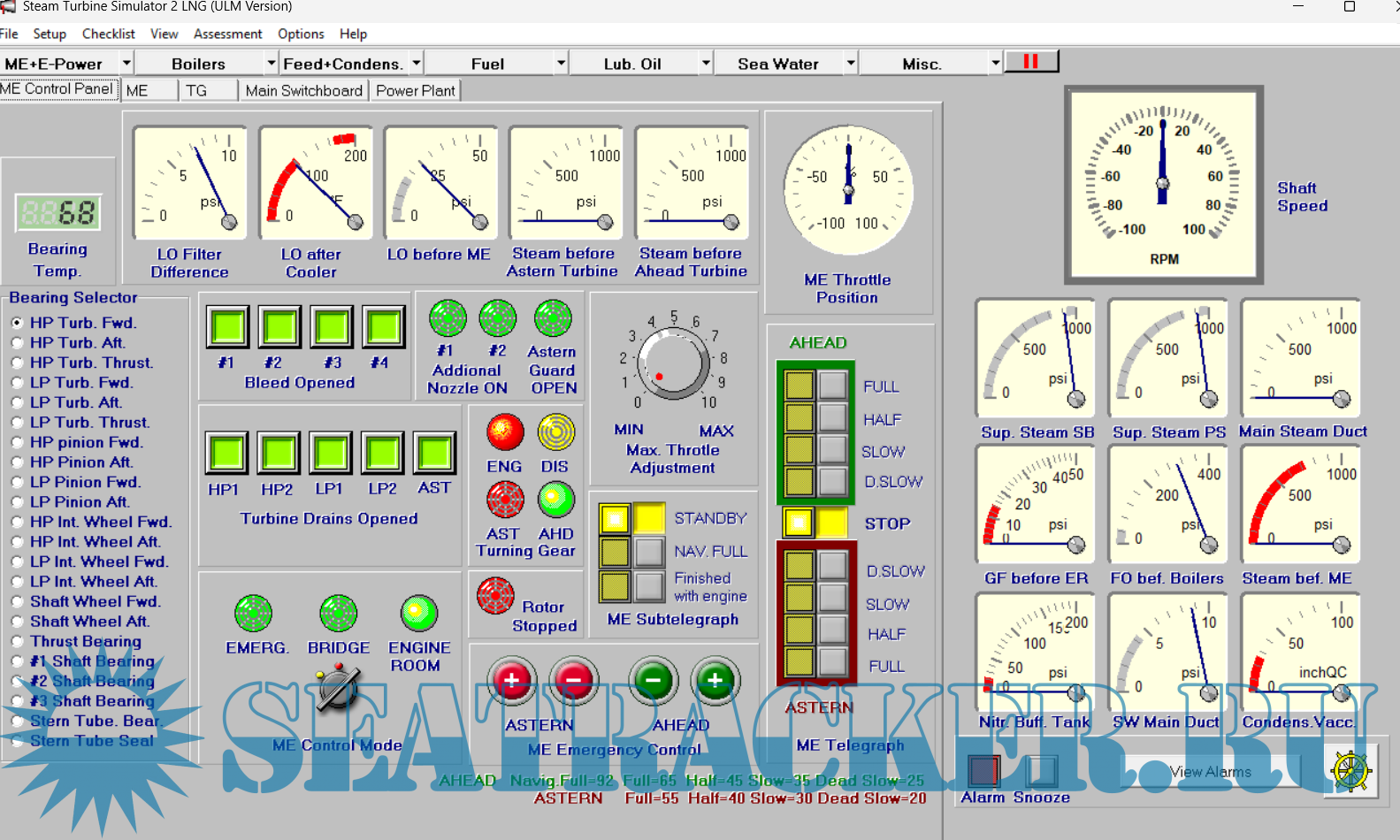The height and width of the screenshot is (840, 1400).
Task: Click the View Alarms button
Action: [x=1210, y=772]
